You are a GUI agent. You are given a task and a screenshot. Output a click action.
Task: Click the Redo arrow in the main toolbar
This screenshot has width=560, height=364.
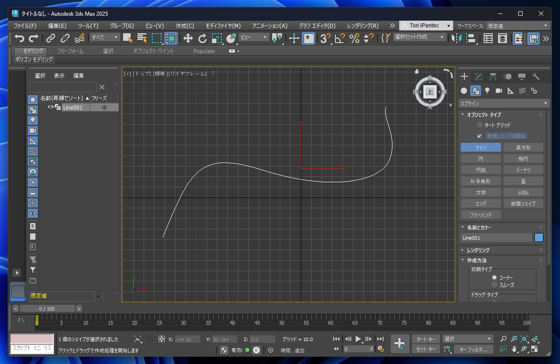click(x=34, y=38)
